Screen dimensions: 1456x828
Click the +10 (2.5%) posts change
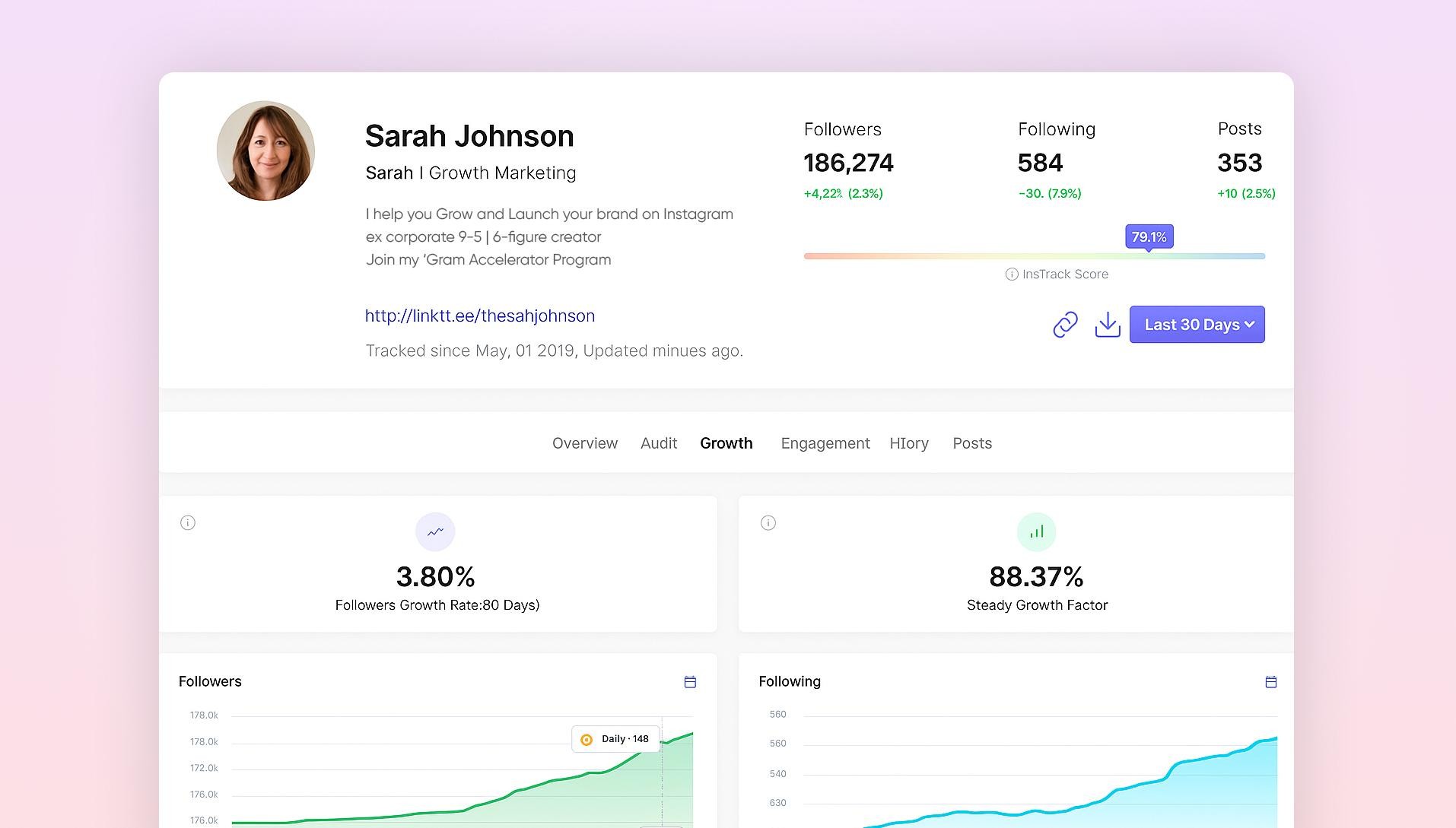[1246, 193]
